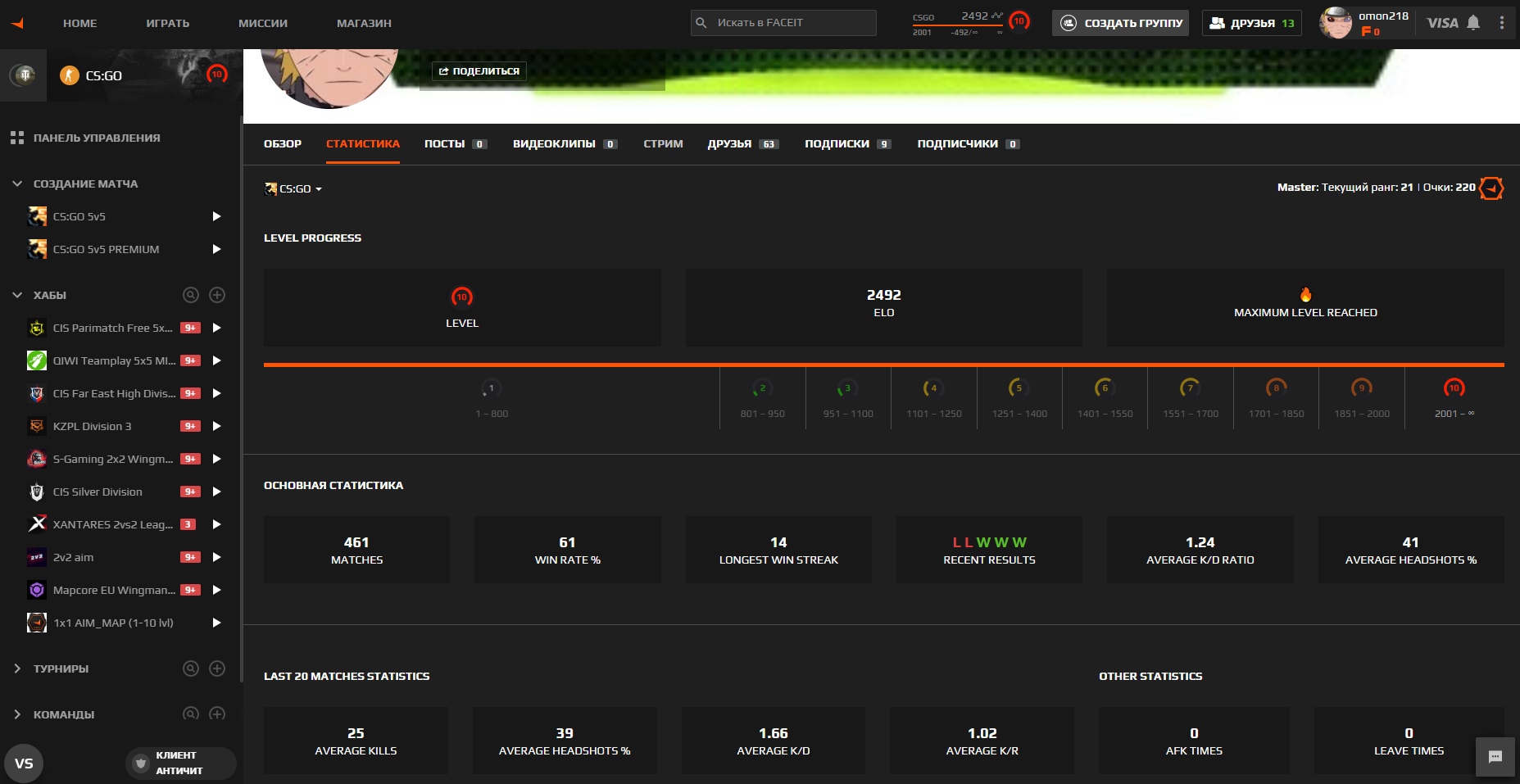Switch to the ПОСТЫ tab

point(456,144)
